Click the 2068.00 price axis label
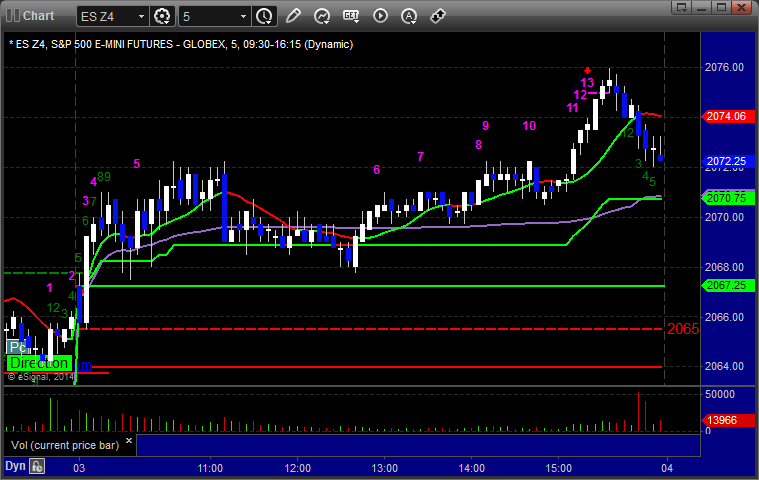Viewport: 759px width, 480px height. pos(724,267)
